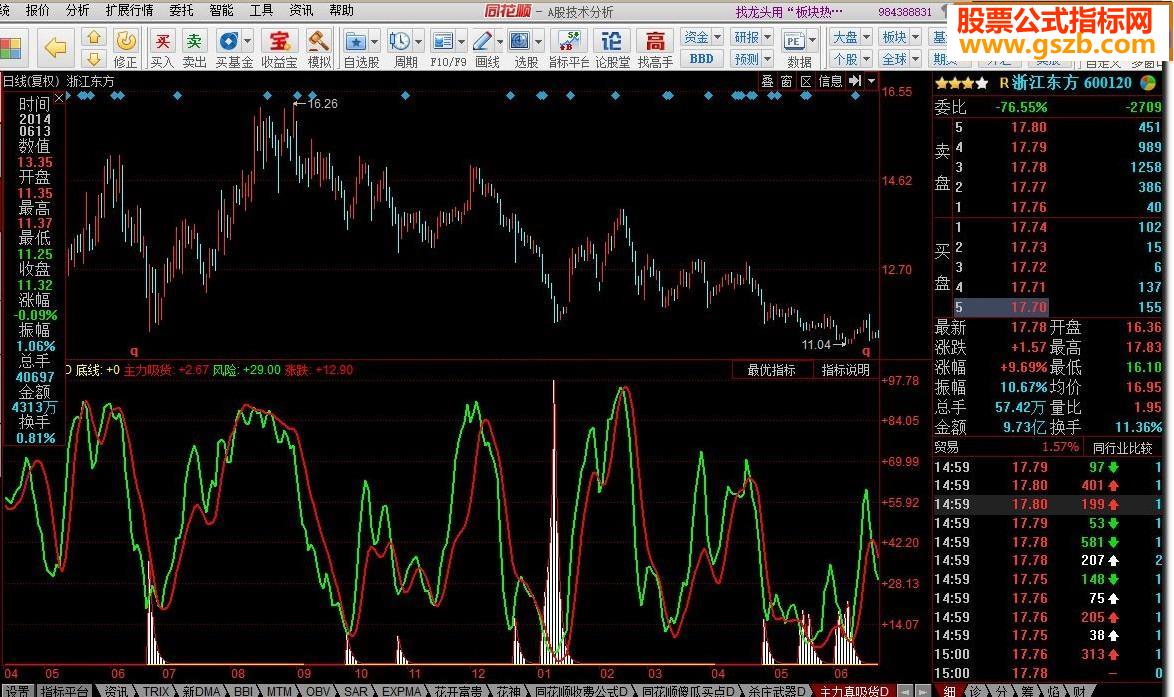The width and height of the screenshot is (1174, 697).
Task: Open the 个股 dropdown
Action: (x=851, y=58)
